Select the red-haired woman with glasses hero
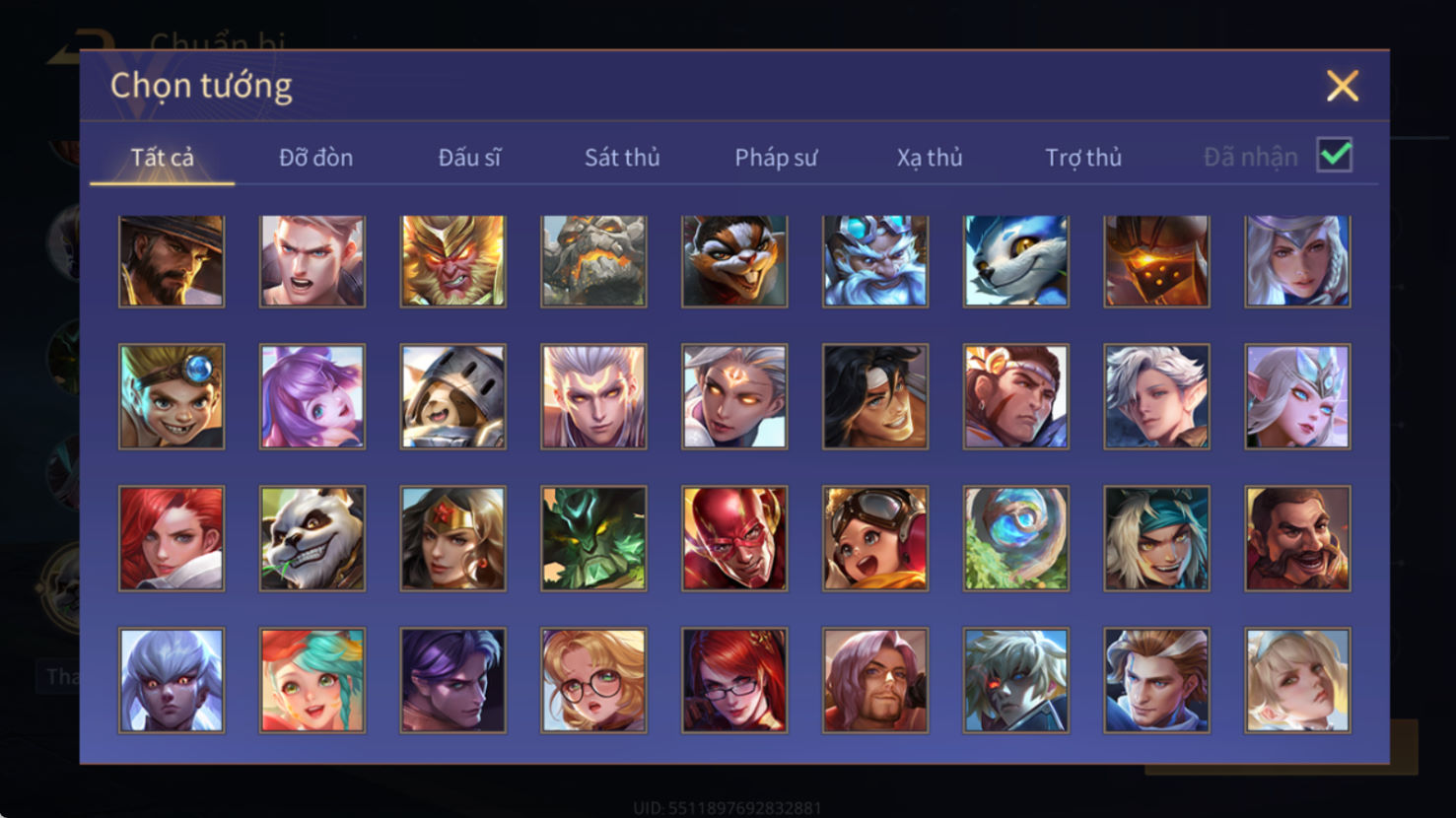This screenshot has width=1456, height=818. click(734, 680)
